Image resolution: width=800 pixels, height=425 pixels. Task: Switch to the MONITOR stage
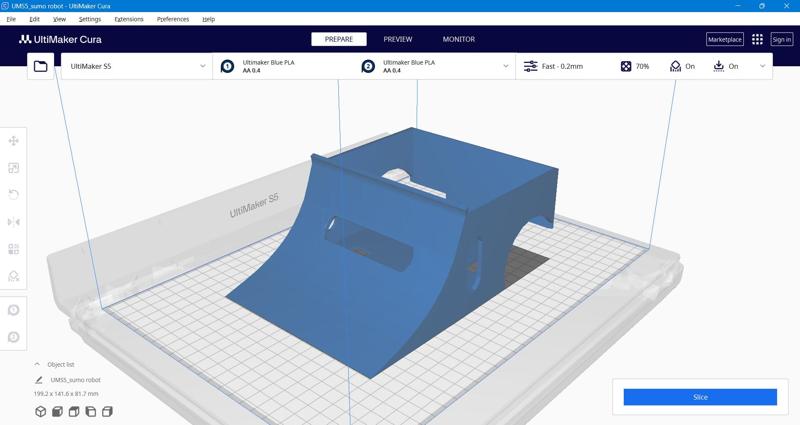[x=459, y=39]
